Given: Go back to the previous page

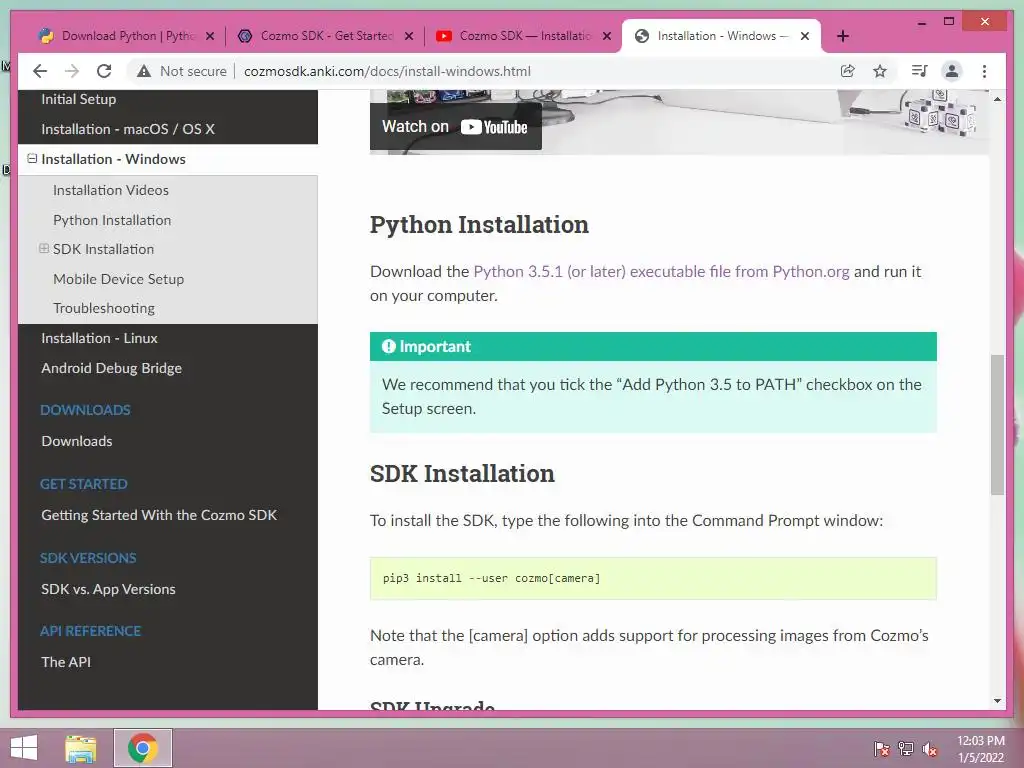Looking at the screenshot, I should click(x=40, y=71).
